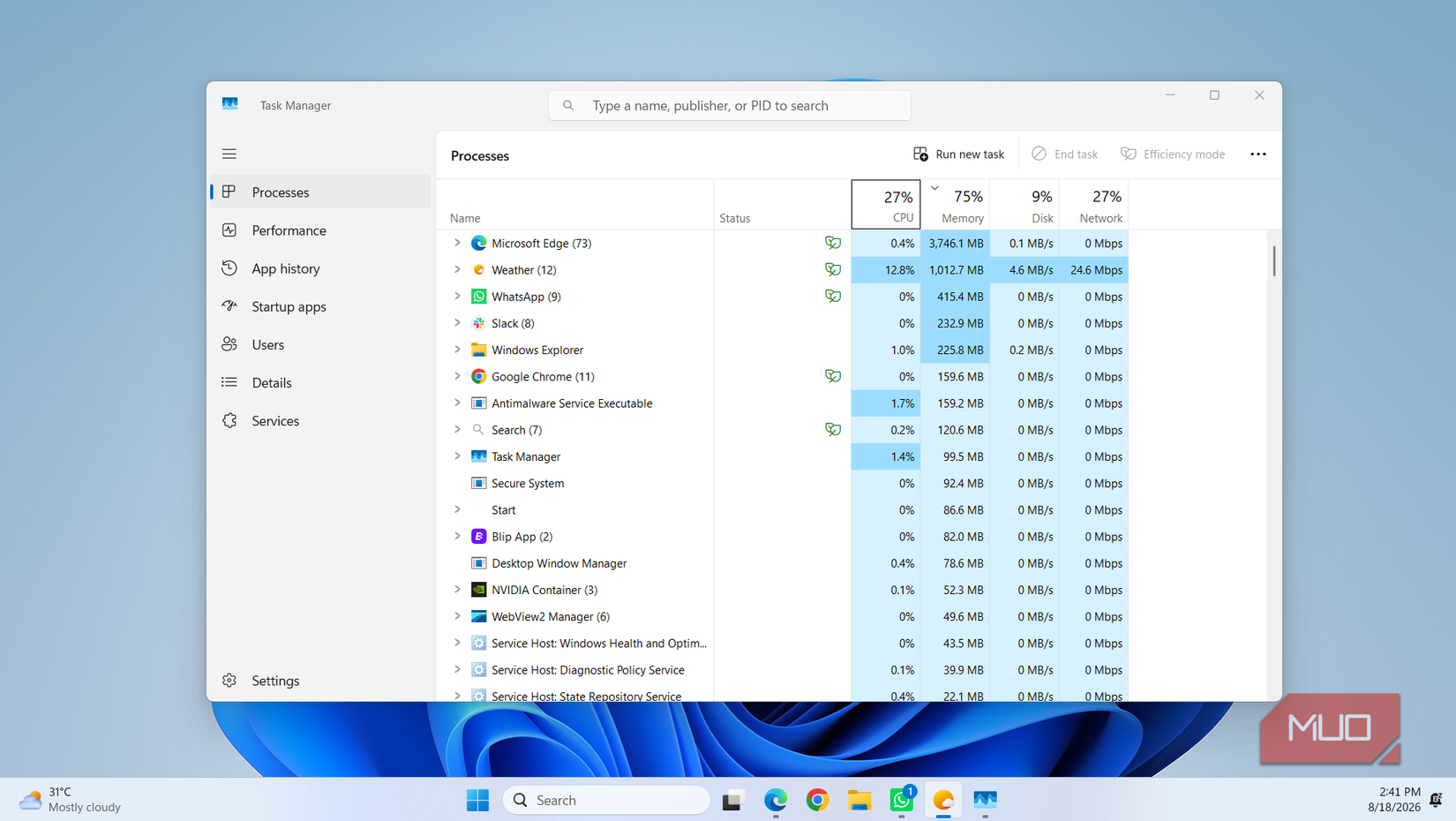Screen dimensions: 1456x821
Task: Click the Google Chrome process icon
Action: coord(478,376)
